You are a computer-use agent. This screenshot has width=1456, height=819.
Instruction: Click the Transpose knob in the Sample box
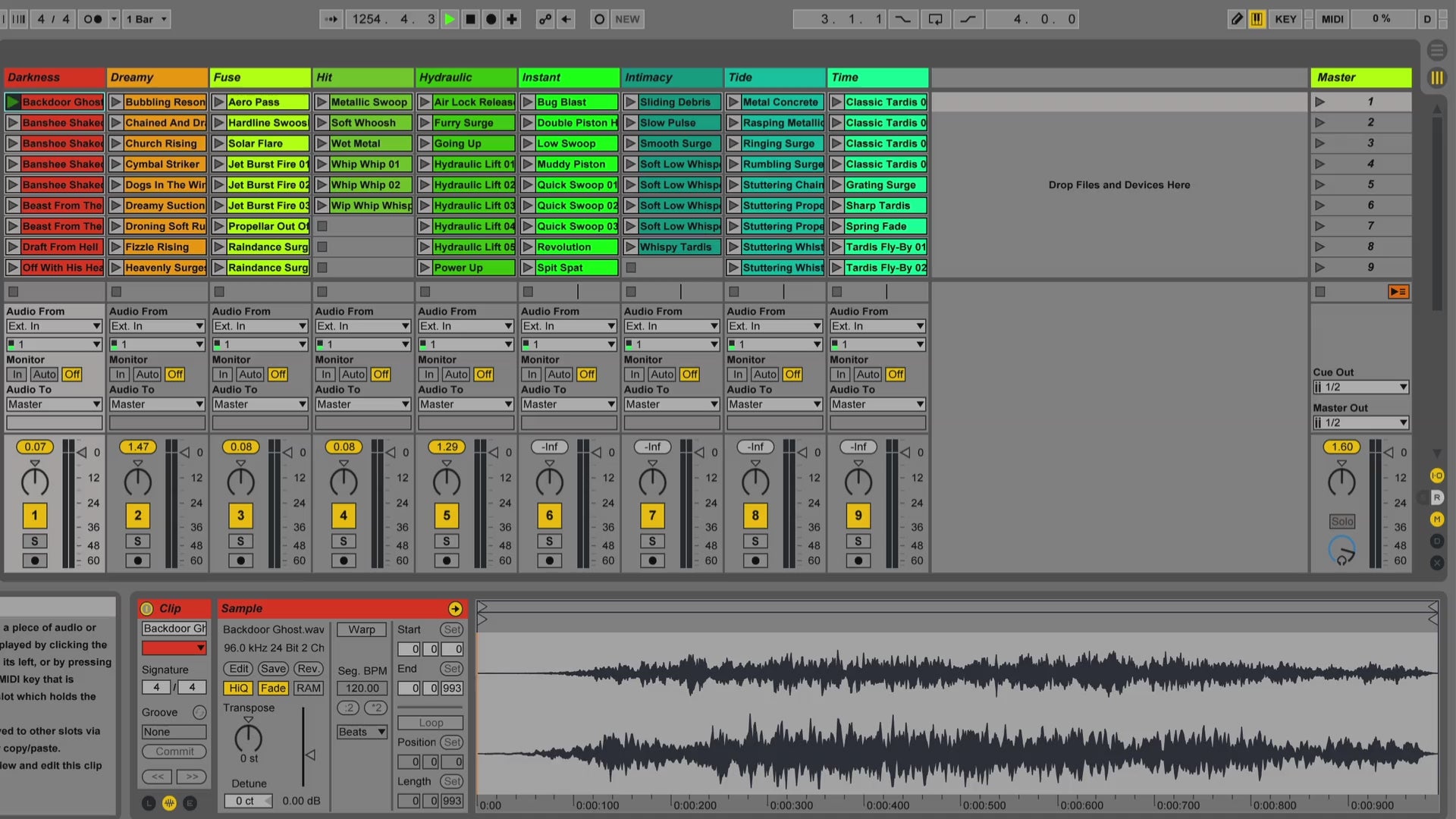click(x=248, y=737)
